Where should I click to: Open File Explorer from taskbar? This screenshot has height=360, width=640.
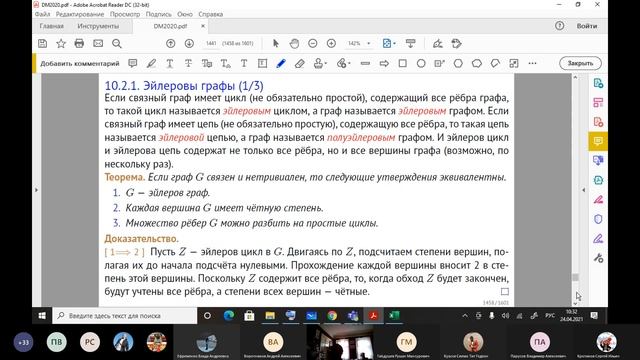270,316
